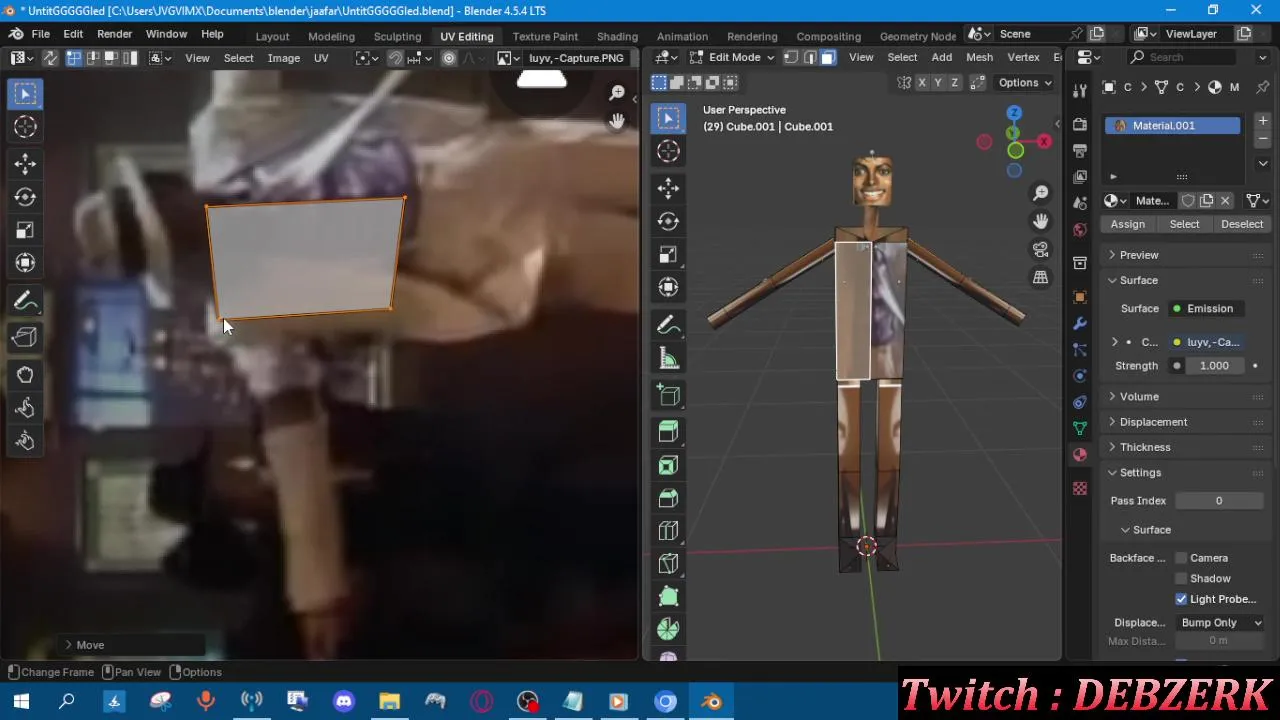Select the Grab sculpt tool in UV editor
Image resolution: width=1280 pixels, height=720 pixels.
[x=25, y=375]
